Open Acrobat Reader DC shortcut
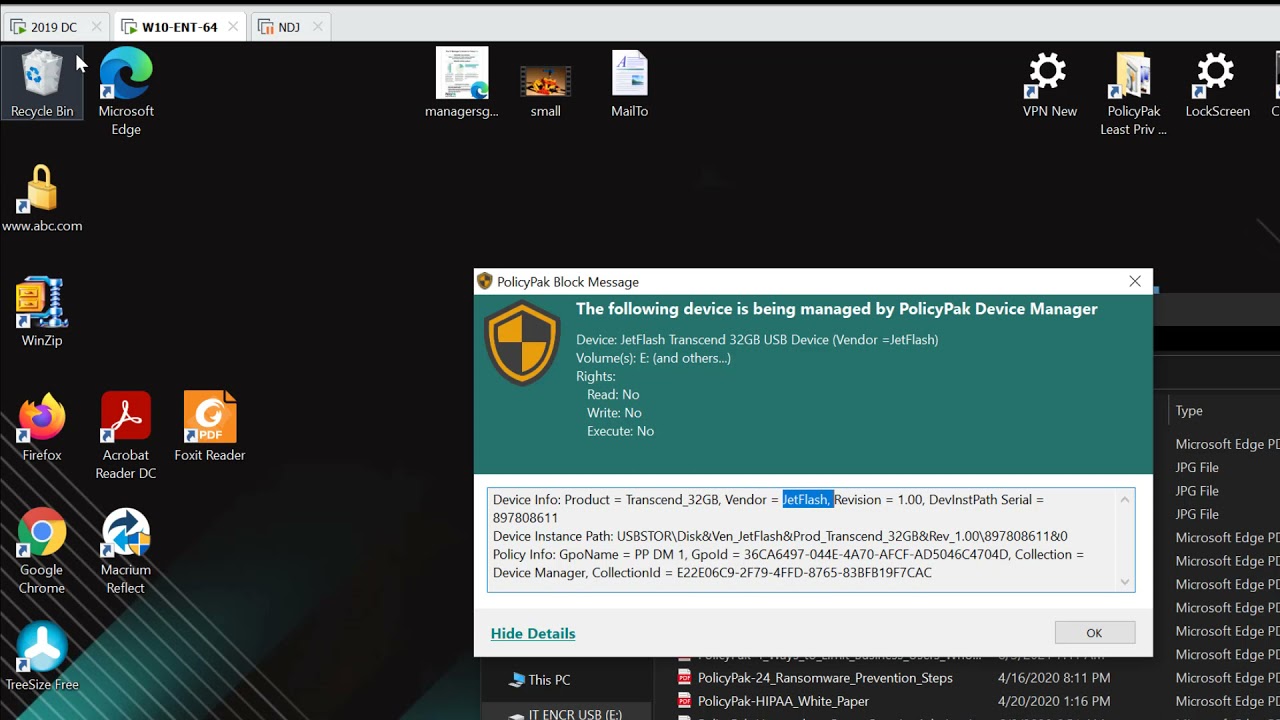This screenshot has height=720, width=1280. (x=126, y=436)
